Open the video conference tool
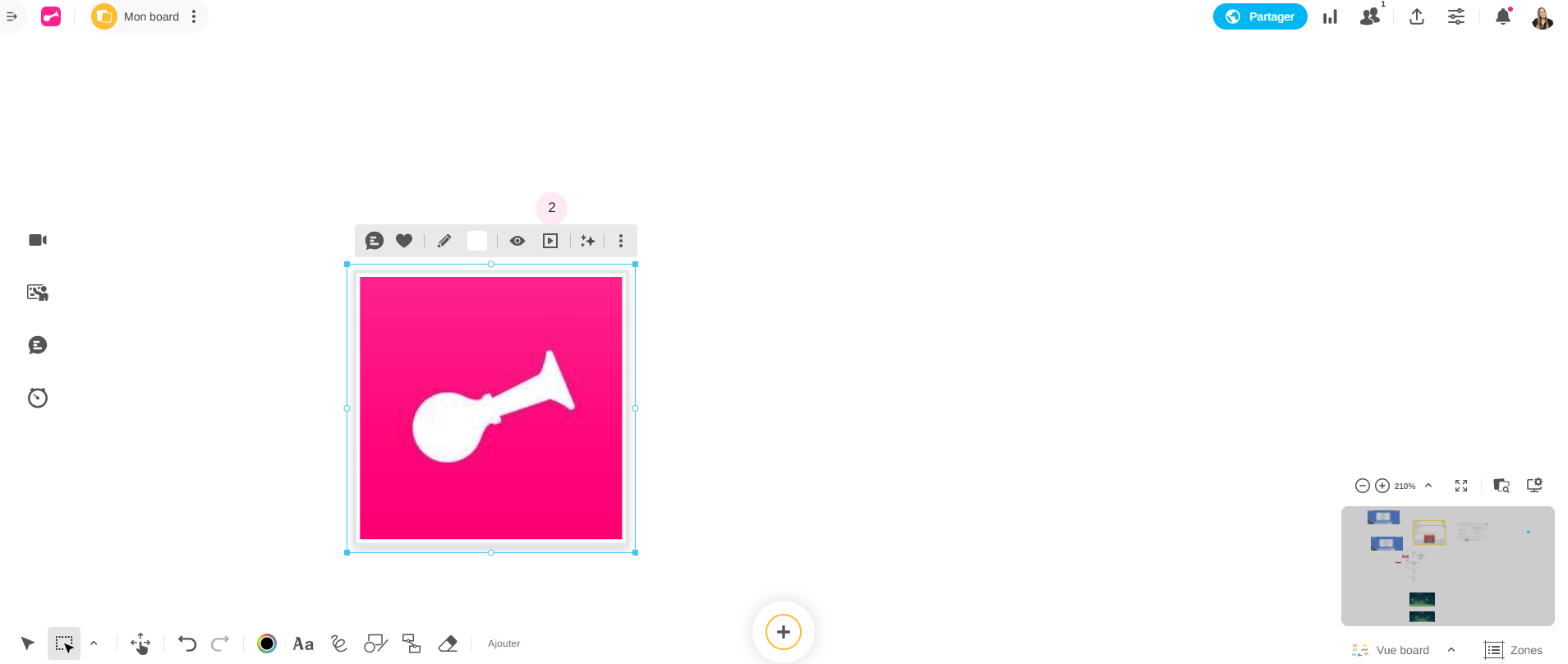Image resolution: width=1568 pixels, height=664 pixels. 38,240
